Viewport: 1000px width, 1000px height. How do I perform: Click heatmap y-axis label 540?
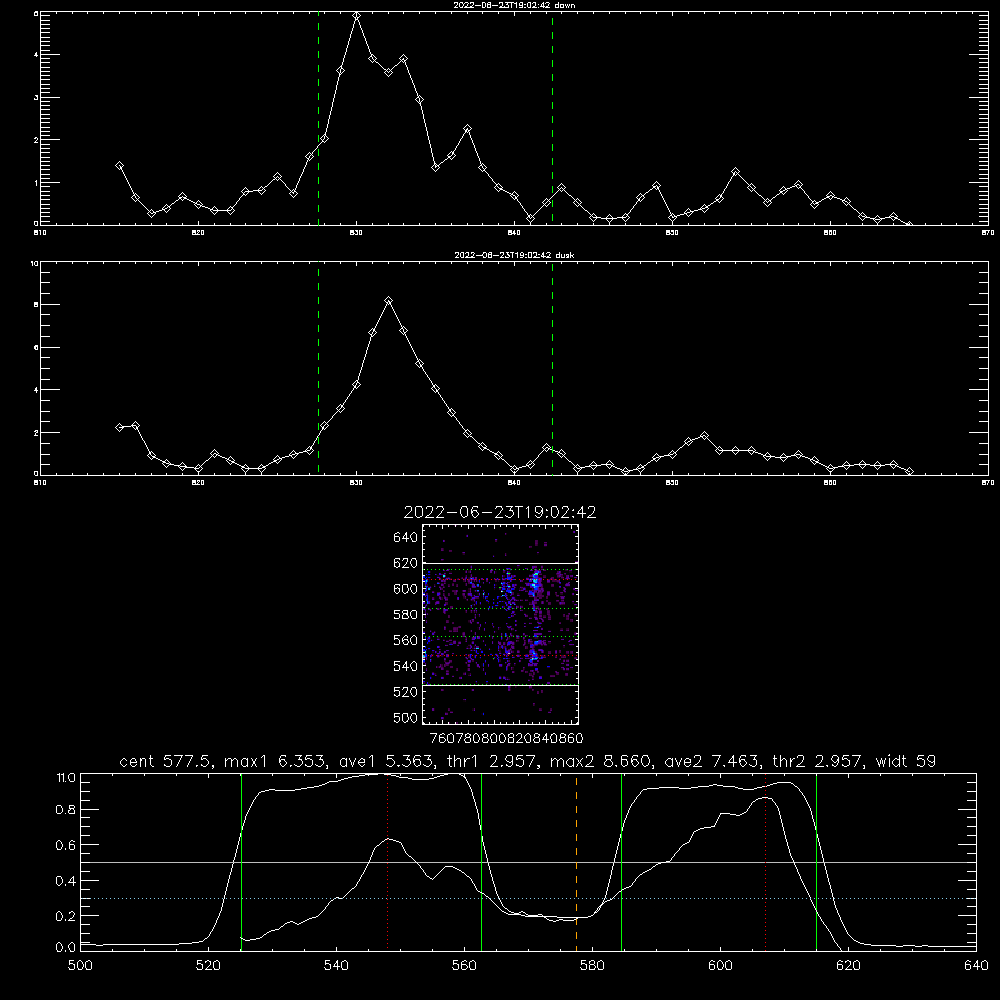(406, 666)
